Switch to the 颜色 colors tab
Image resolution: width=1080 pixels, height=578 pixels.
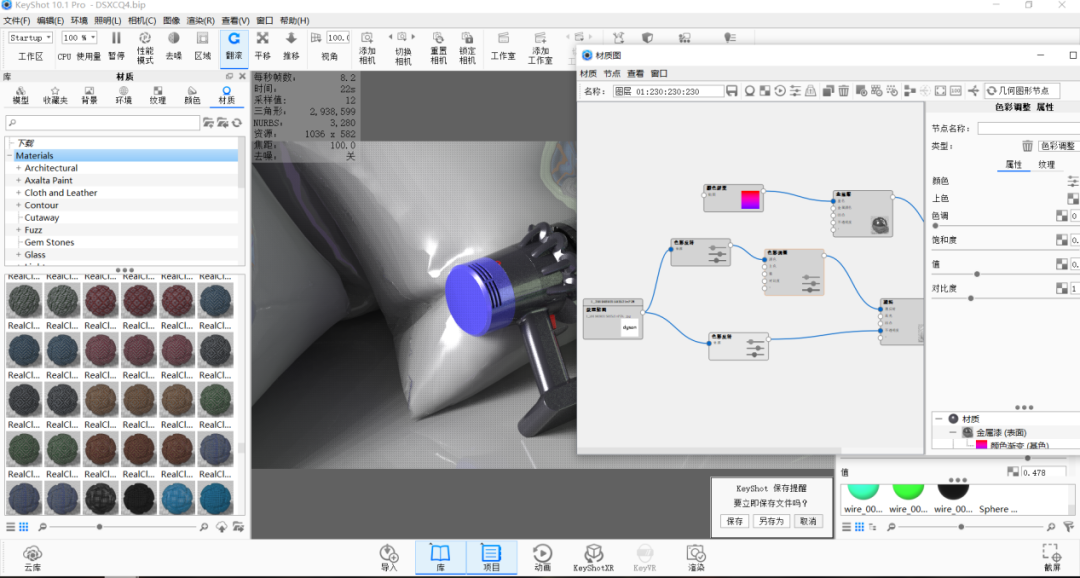tap(192, 95)
